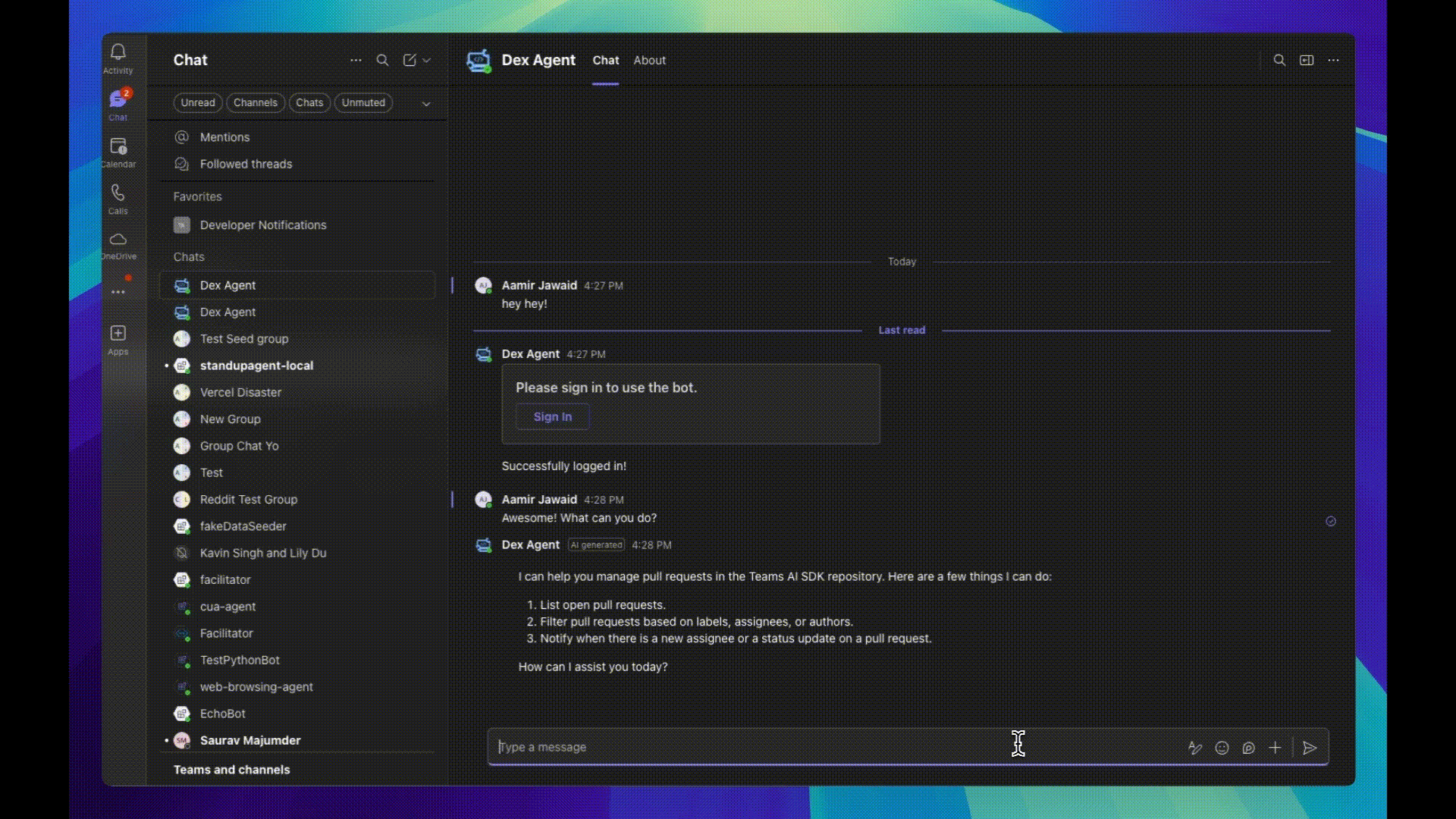Viewport: 1456px width, 819px height.
Task: Collapse the Chats section header
Action: pos(189,257)
